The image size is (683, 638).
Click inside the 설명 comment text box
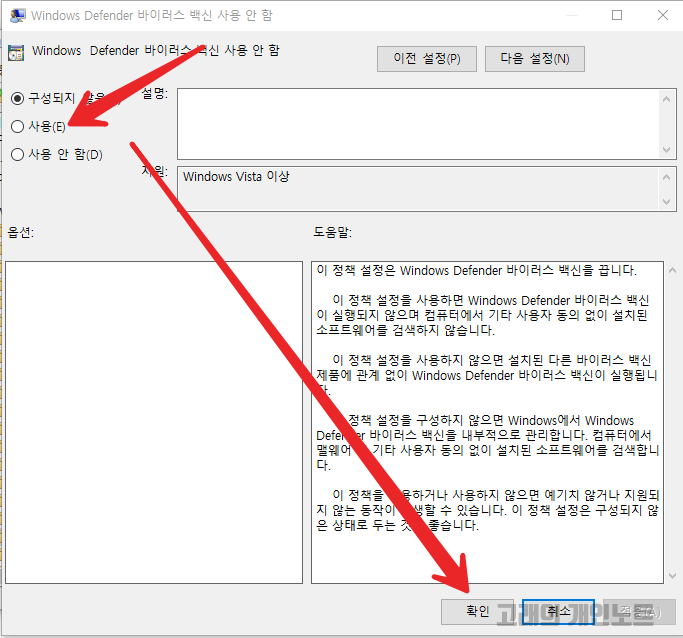418,124
